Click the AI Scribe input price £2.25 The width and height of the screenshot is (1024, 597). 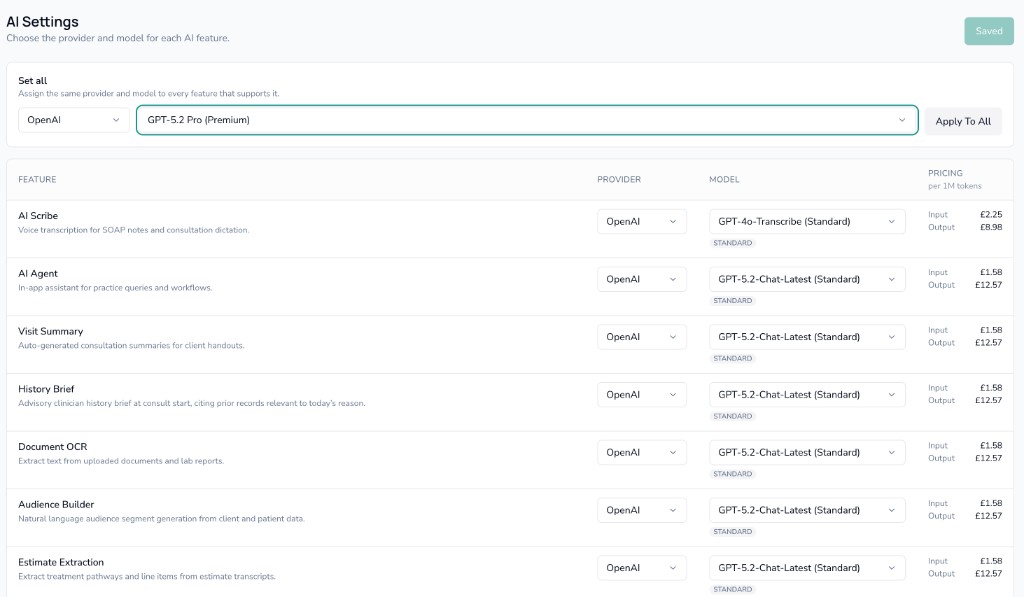coord(991,214)
